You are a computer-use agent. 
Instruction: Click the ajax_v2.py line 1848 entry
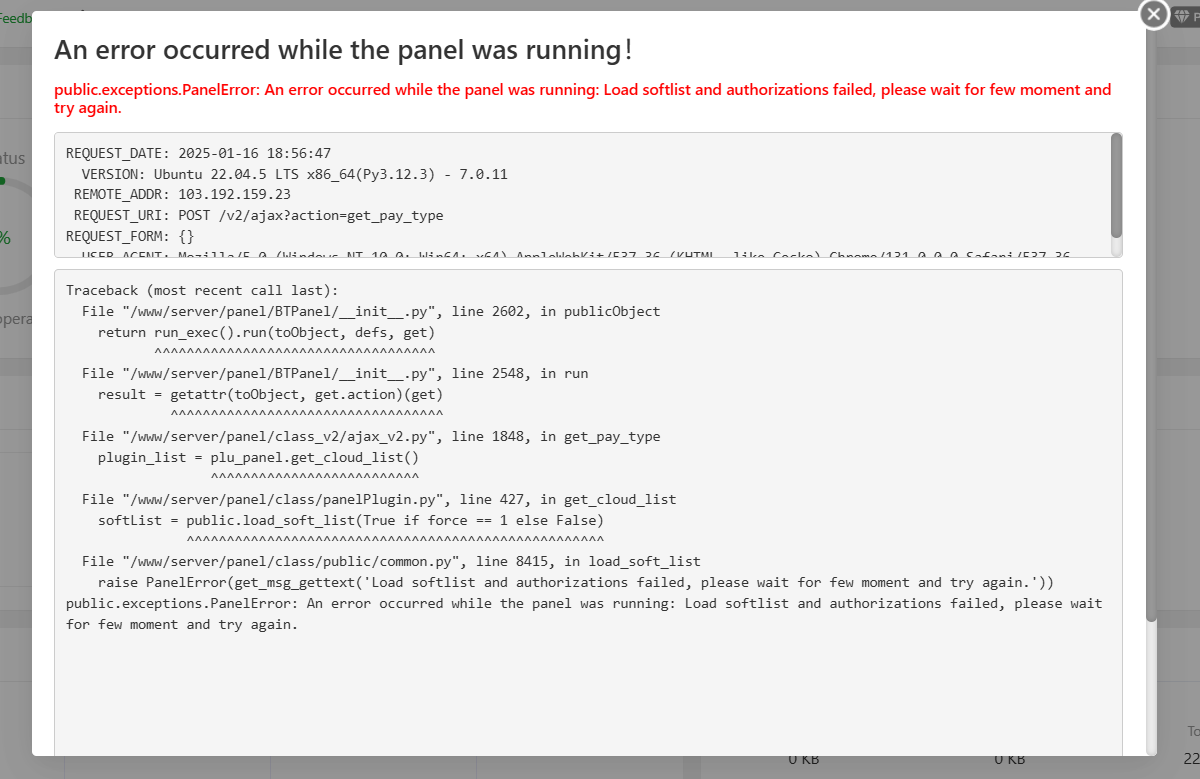pos(370,436)
